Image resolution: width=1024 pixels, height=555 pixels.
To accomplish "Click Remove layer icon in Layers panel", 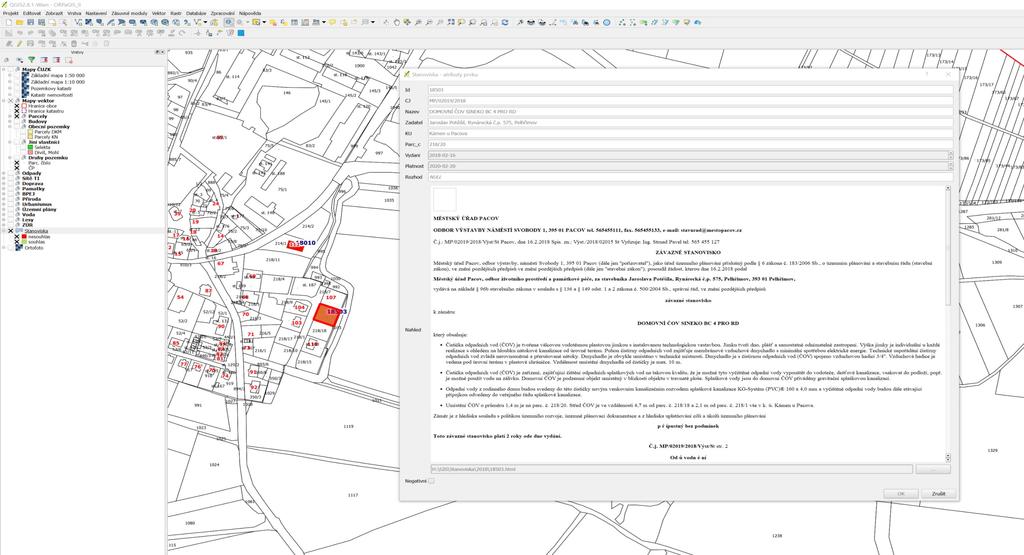I will [x=68, y=59].
